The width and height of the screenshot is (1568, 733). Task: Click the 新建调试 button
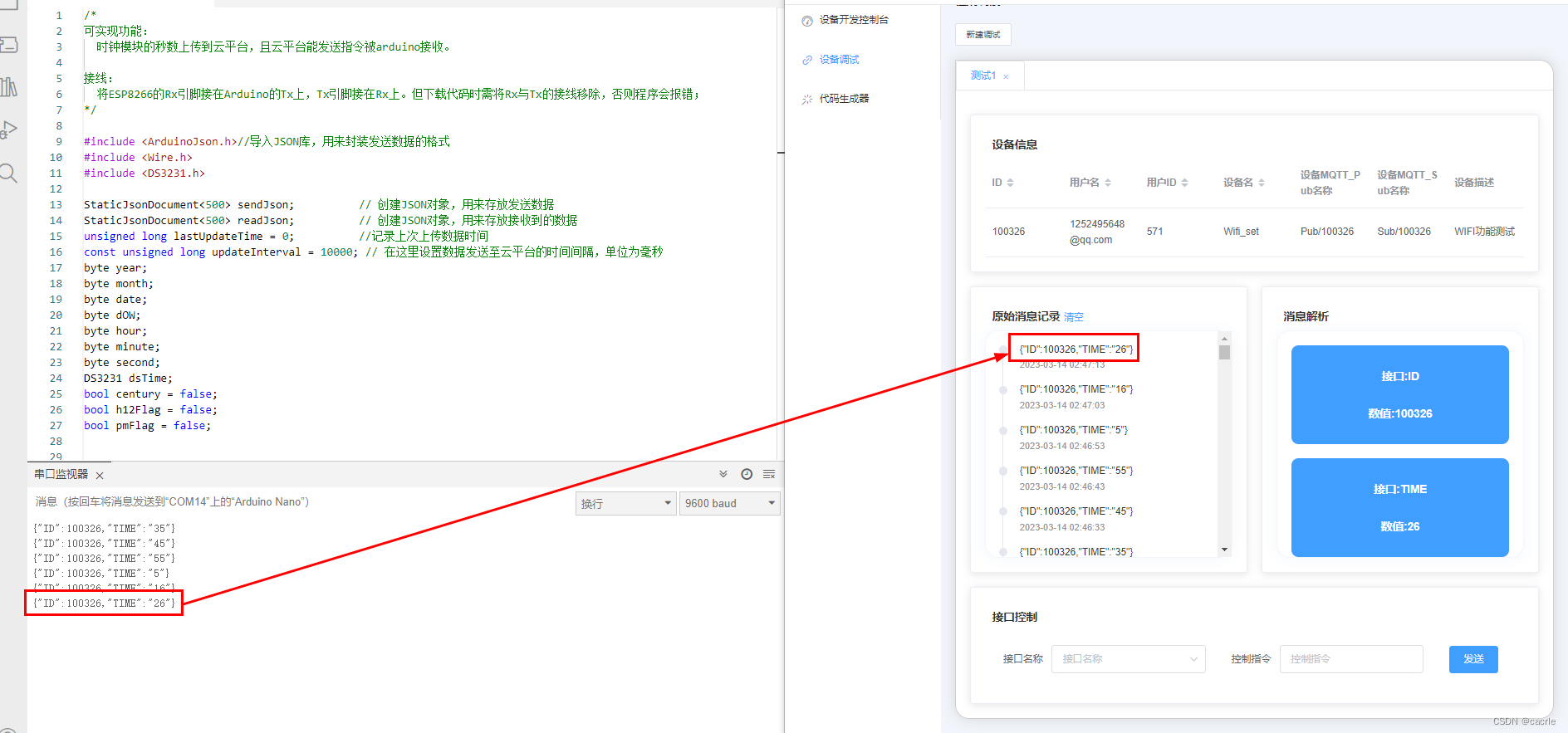pos(983,35)
